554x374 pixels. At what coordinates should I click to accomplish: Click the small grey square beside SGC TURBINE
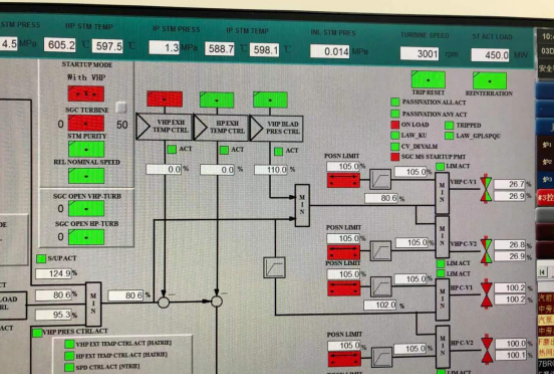click(x=121, y=107)
